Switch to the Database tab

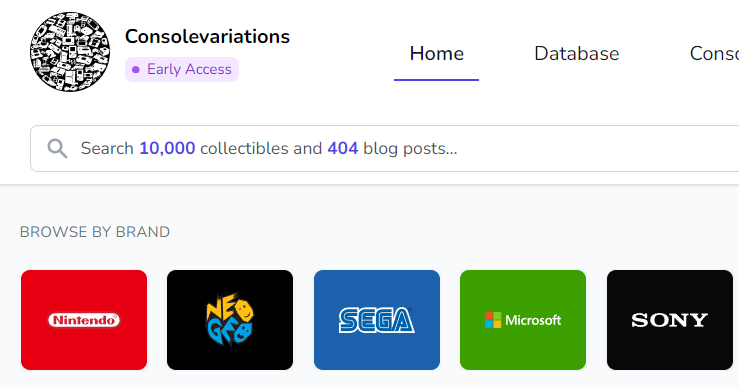577,53
